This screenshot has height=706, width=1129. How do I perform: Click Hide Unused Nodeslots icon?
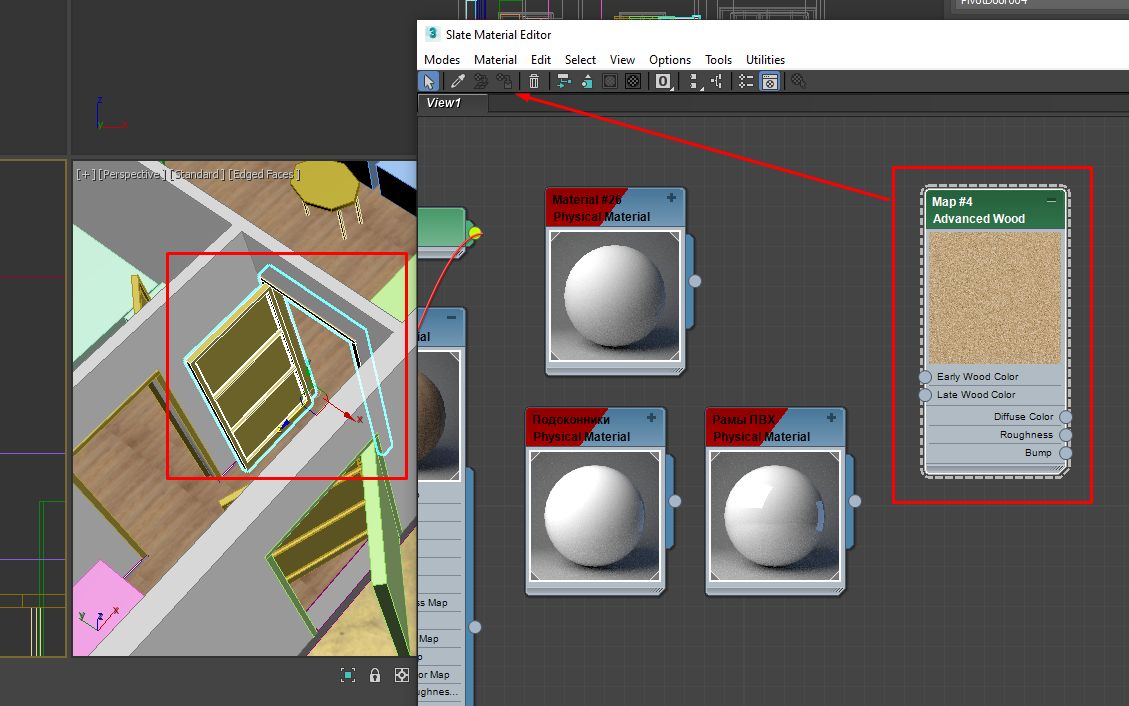click(x=587, y=81)
